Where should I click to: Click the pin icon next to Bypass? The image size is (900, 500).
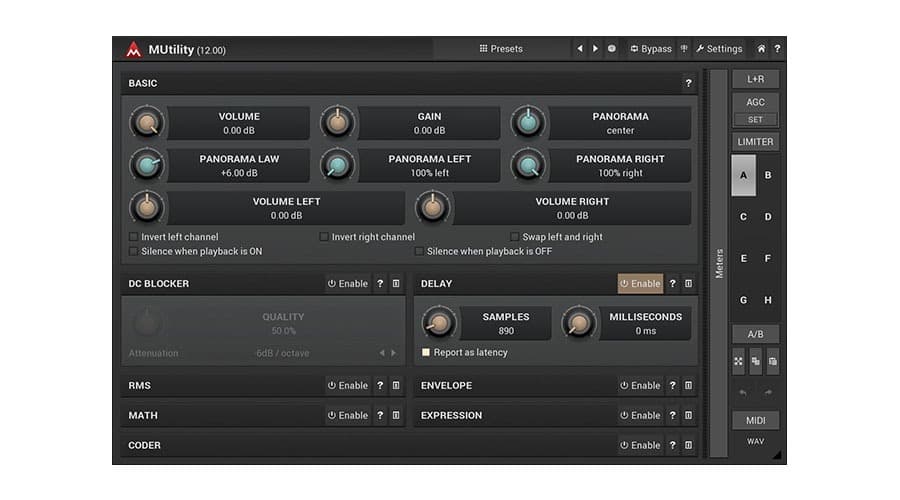[684, 49]
